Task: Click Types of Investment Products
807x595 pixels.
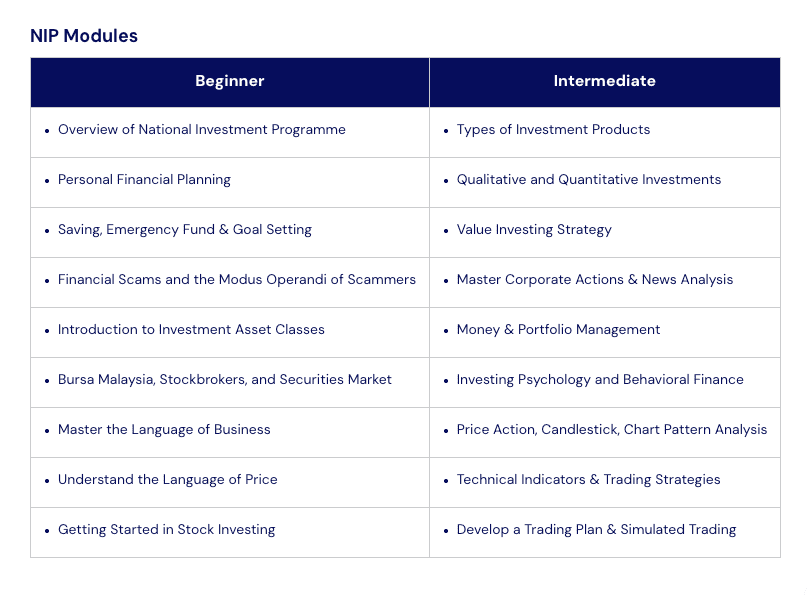Action: [x=553, y=130]
